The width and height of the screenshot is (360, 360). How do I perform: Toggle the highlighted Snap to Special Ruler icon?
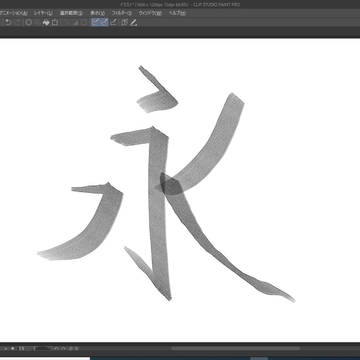click(104, 22)
